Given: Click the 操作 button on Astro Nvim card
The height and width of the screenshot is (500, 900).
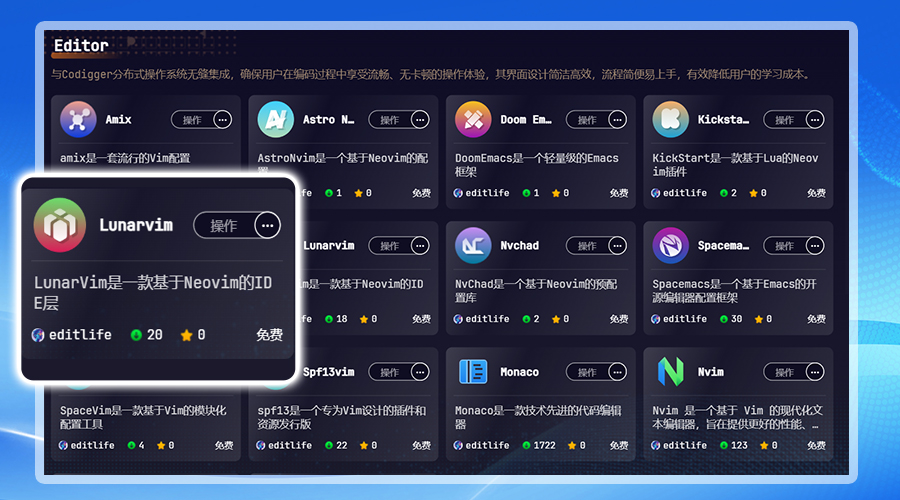Looking at the screenshot, I should click(x=390, y=120).
